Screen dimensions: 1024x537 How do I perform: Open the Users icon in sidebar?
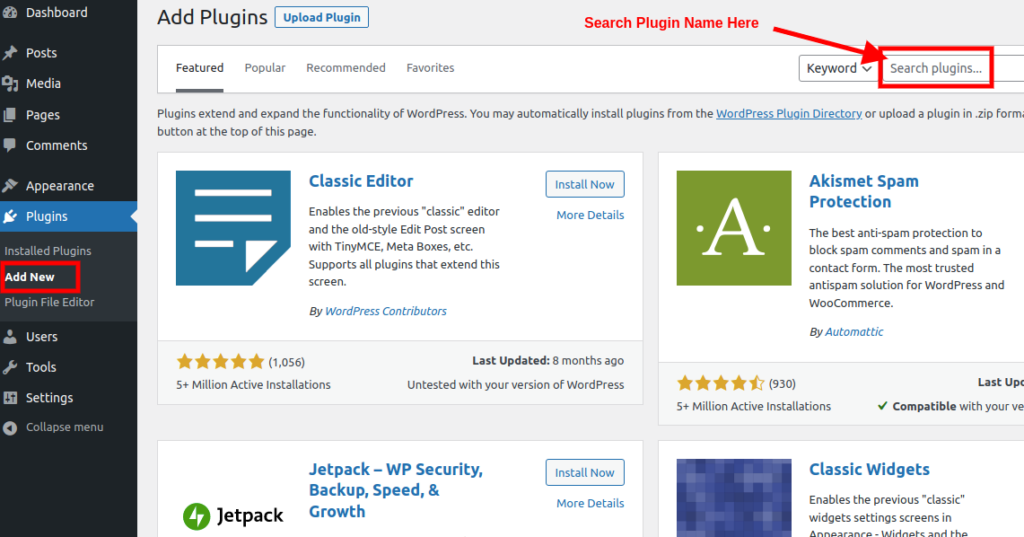coord(10,336)
